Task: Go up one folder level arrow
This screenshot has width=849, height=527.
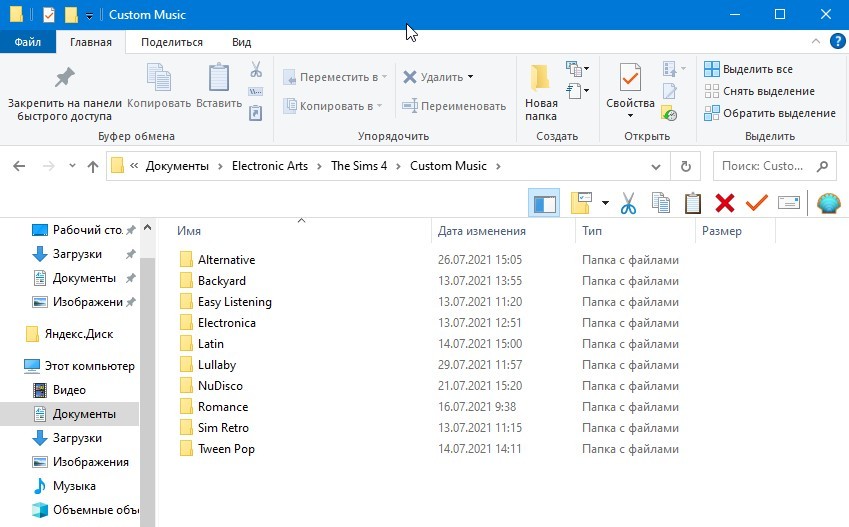Action: (x=93, y=166)
